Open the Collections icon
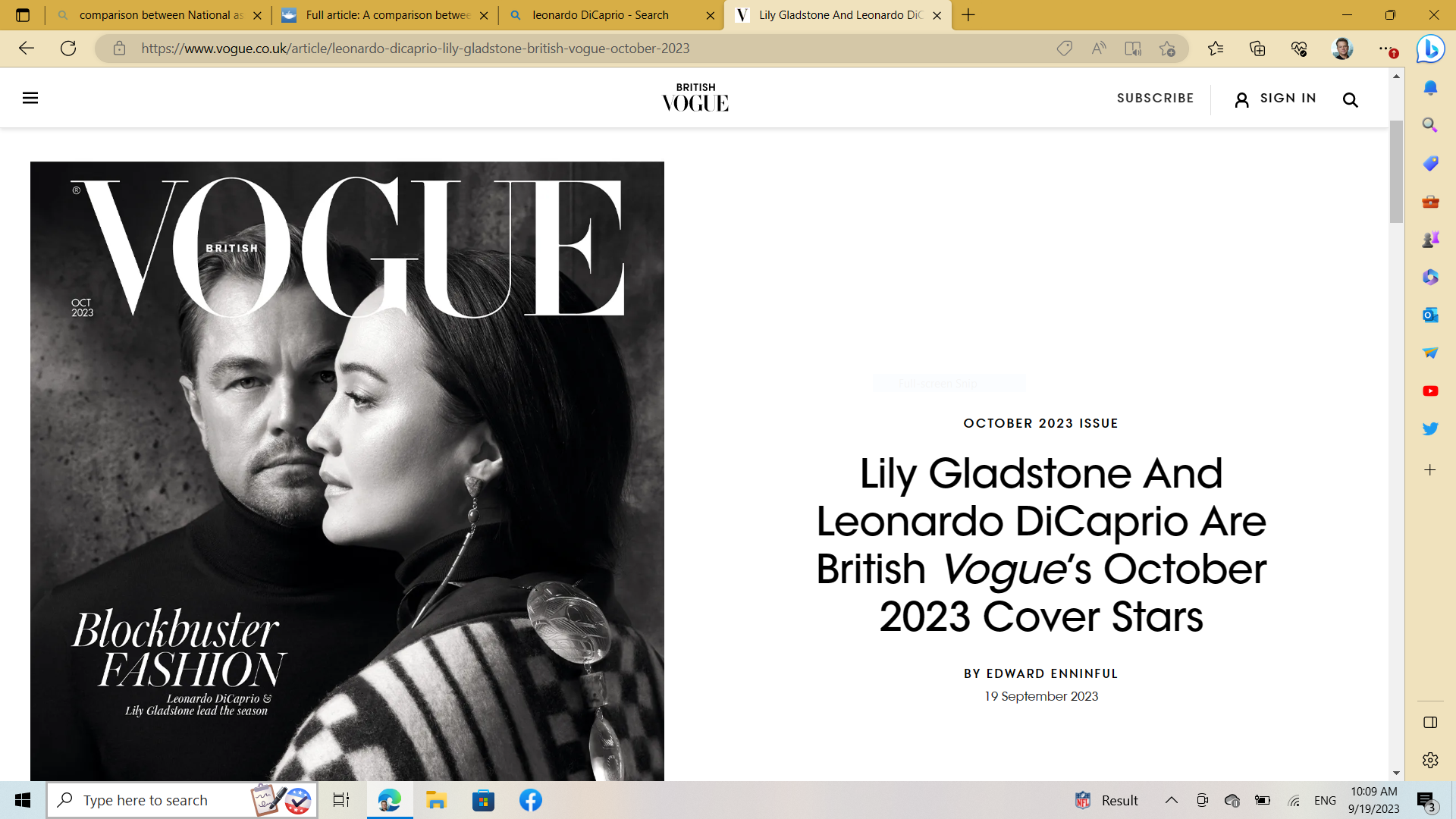This screenshot has width=1456, height=819. click(x=1257, y=49)
